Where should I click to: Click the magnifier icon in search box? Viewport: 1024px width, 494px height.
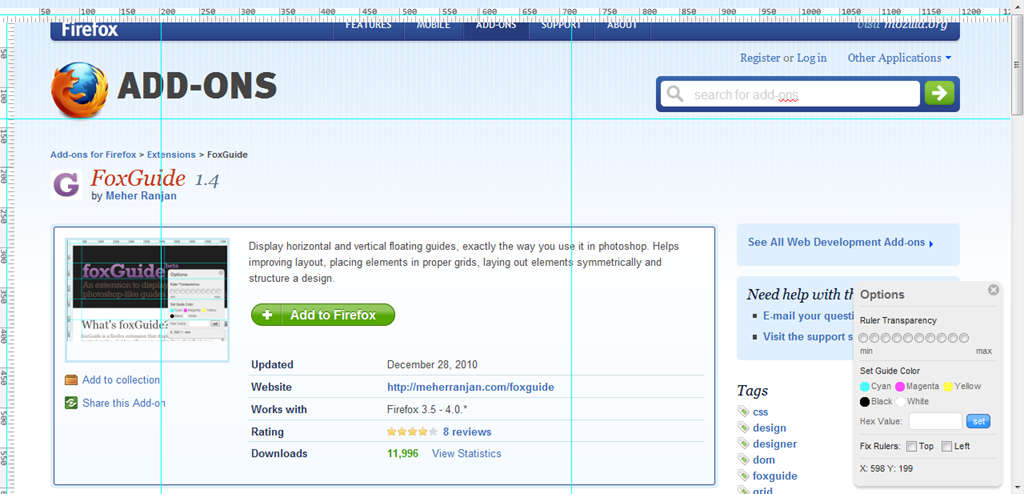675,94
